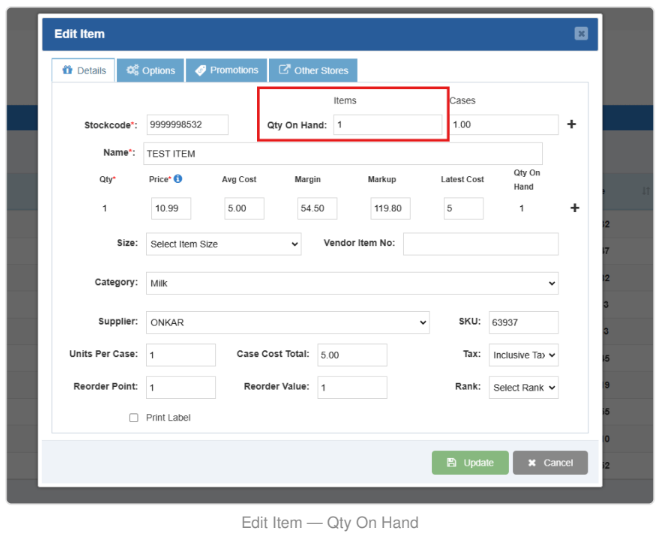
Task: Switch to the Details tab
Action: (x=84, y=70)
